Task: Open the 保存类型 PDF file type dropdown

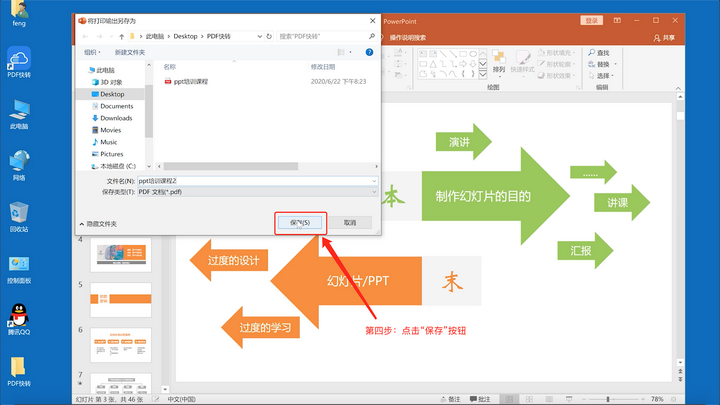Action: [258, 192]
